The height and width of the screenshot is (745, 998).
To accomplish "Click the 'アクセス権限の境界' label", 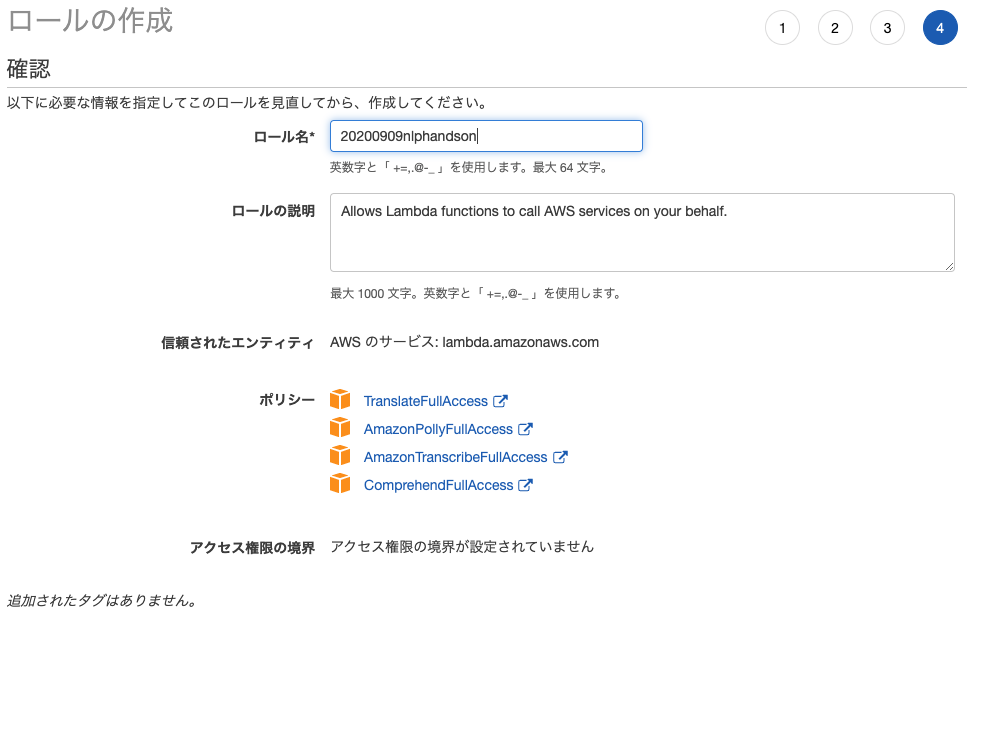I will tap(252, 548).
